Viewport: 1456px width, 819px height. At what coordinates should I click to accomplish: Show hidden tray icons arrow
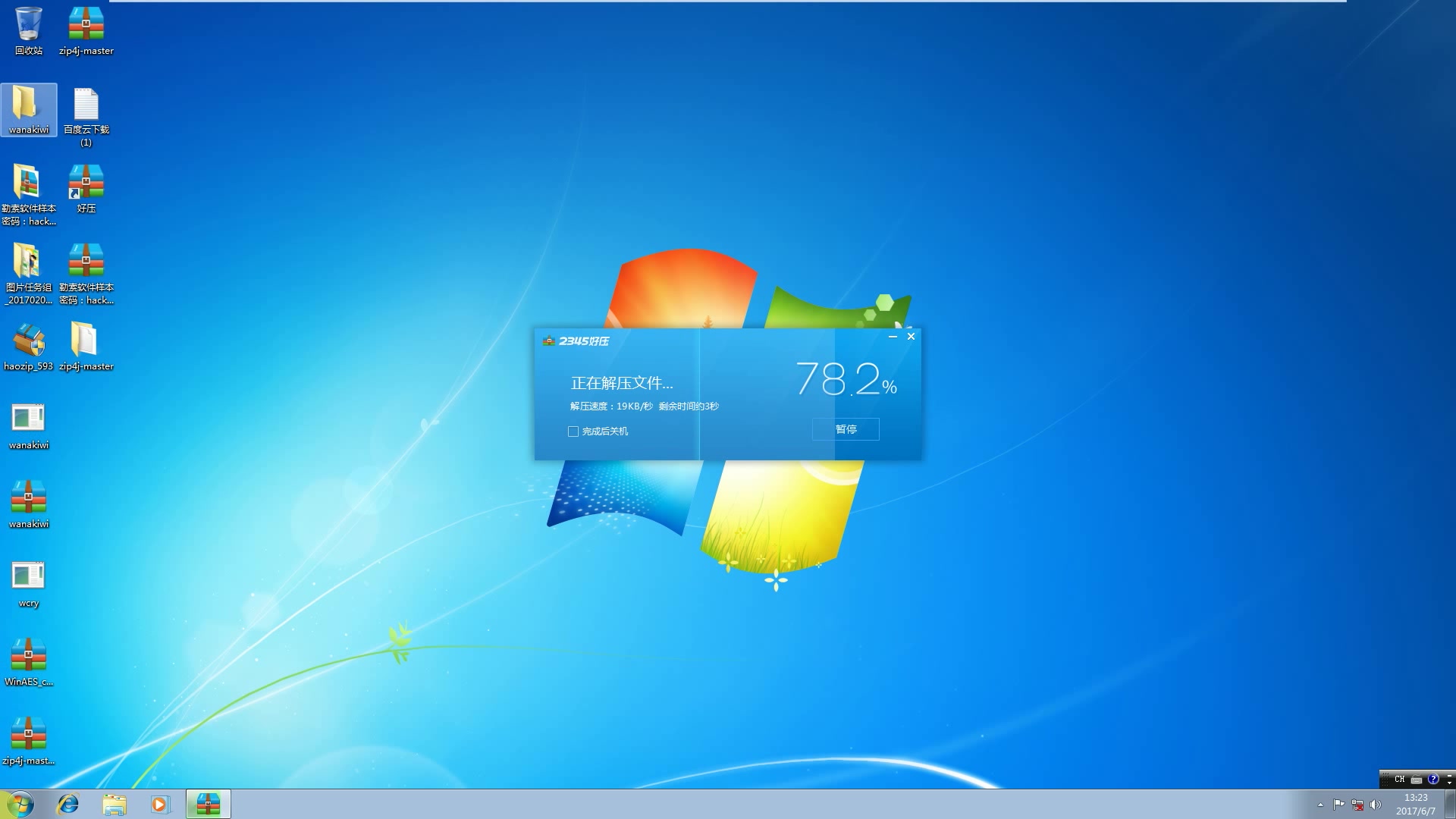pos(1320,805)
